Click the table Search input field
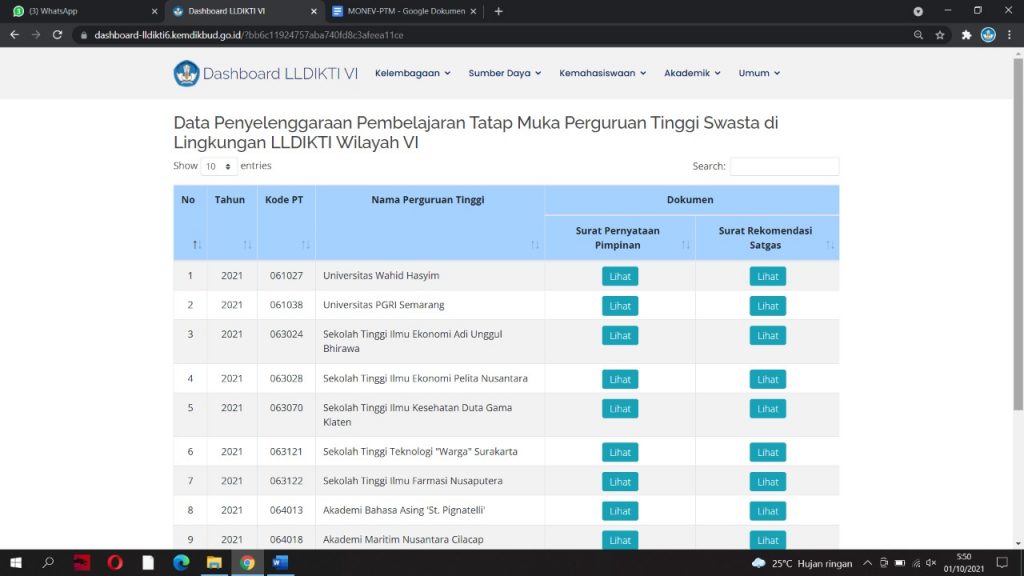 tap(784, 167)
